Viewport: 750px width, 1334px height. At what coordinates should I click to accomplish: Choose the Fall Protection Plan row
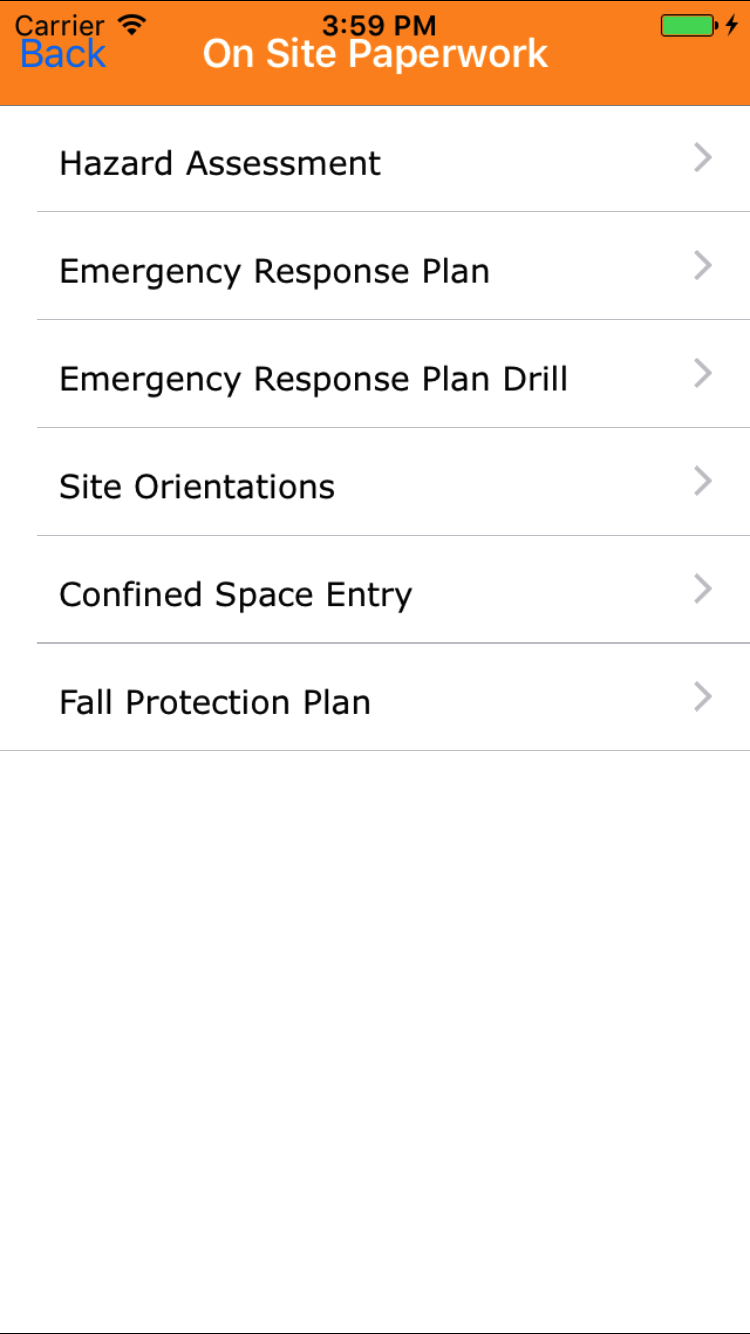pos(215,703)
